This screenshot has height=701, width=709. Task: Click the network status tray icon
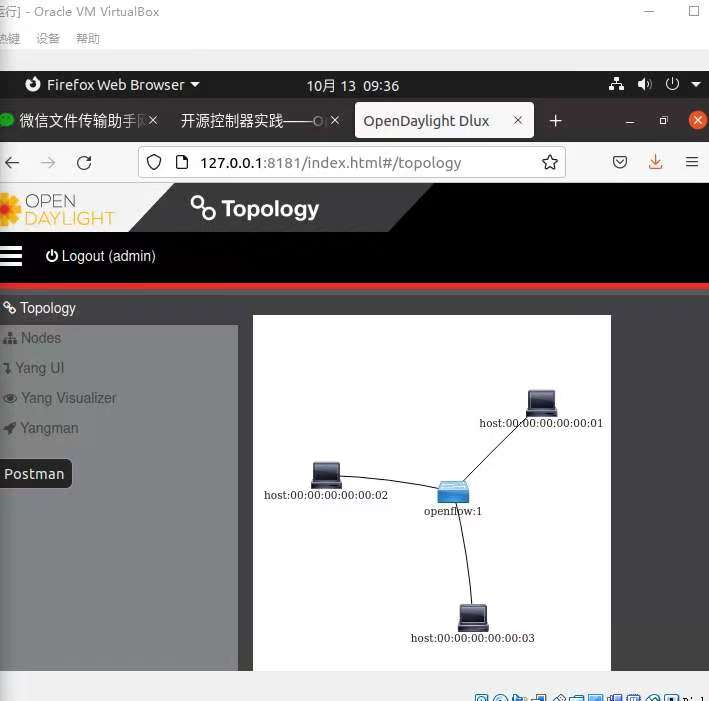[616, 84]
